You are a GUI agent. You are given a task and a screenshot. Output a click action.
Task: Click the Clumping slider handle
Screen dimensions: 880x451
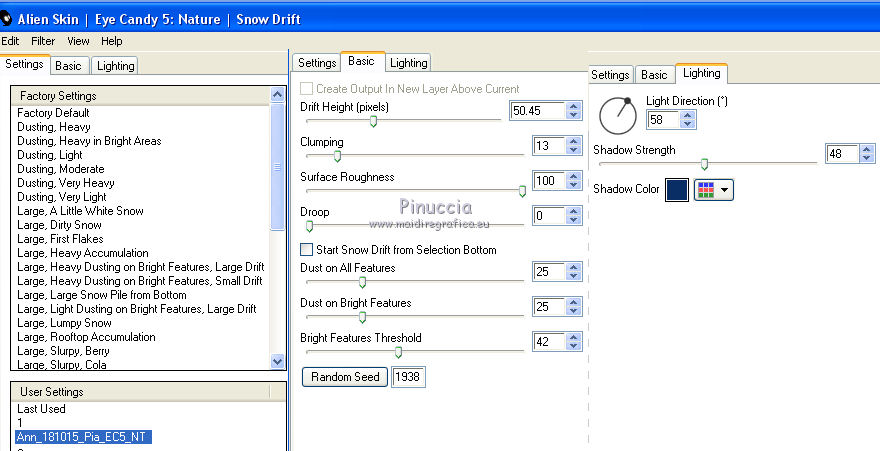(337, 157)
